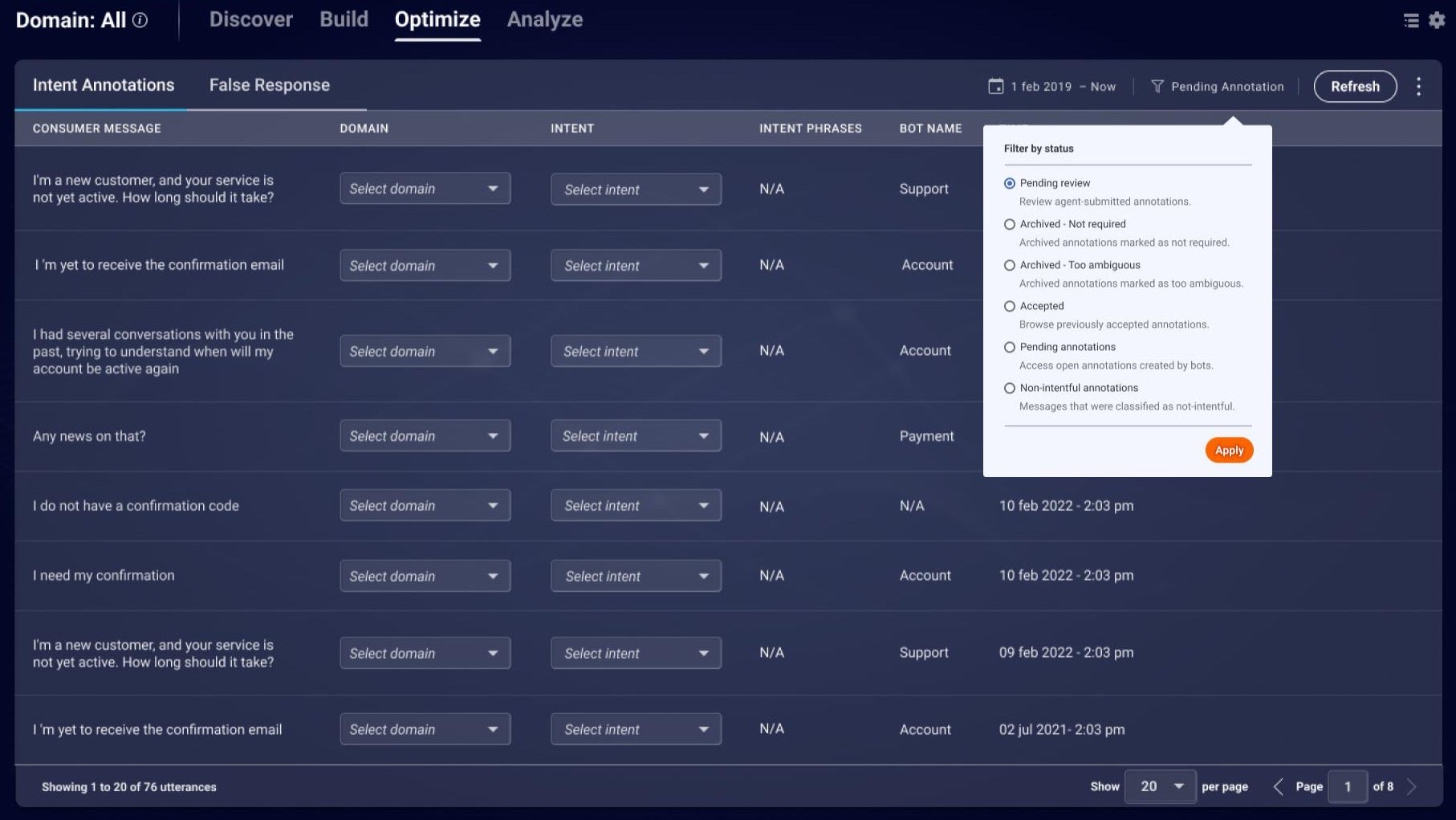Screen dimensions: 1456x820
Task: Click message 'I need my confirmation'
Action: 104,575
